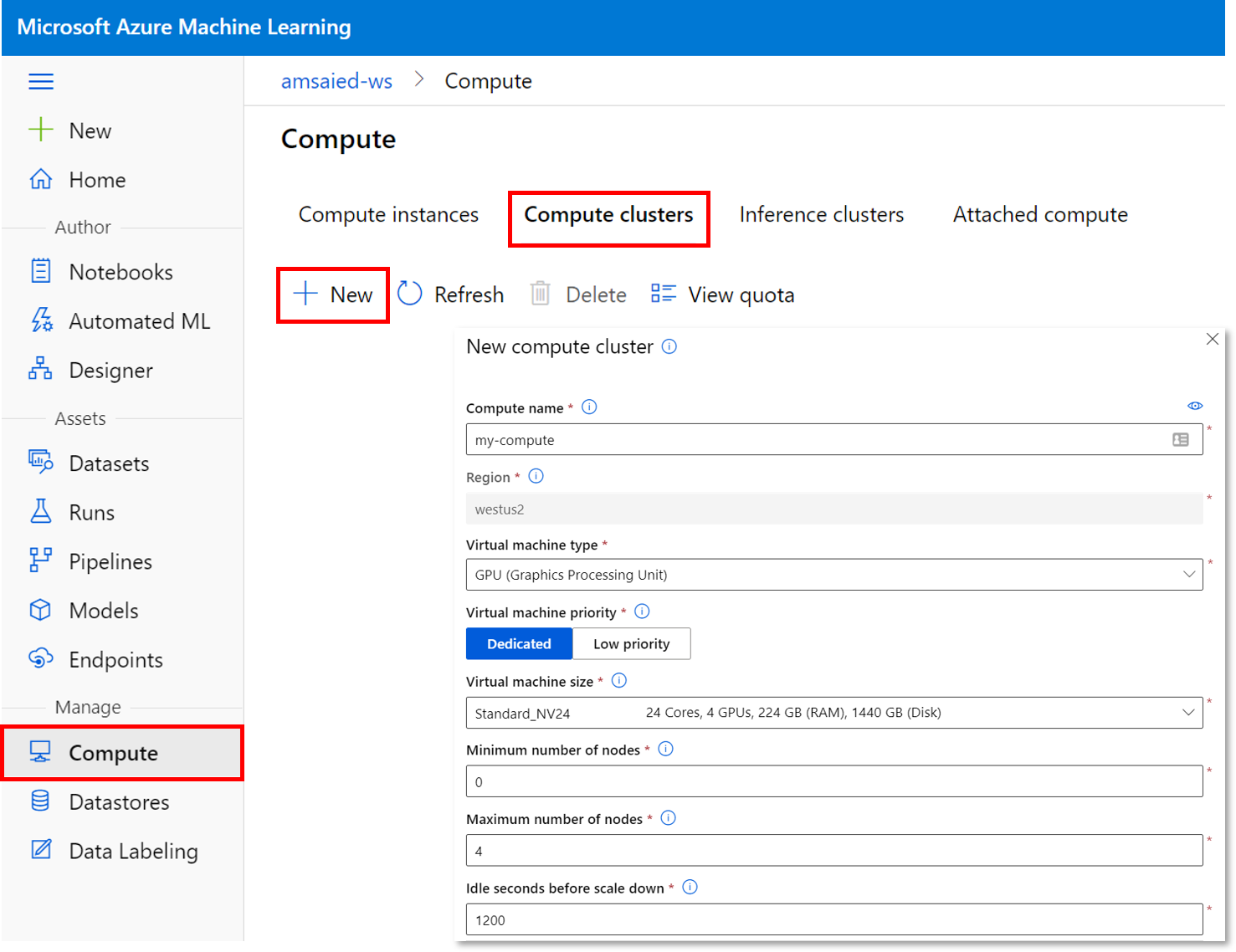Click the Compute page heading
The height and width of the screenshot is (952, 1236).
point(338,139)
